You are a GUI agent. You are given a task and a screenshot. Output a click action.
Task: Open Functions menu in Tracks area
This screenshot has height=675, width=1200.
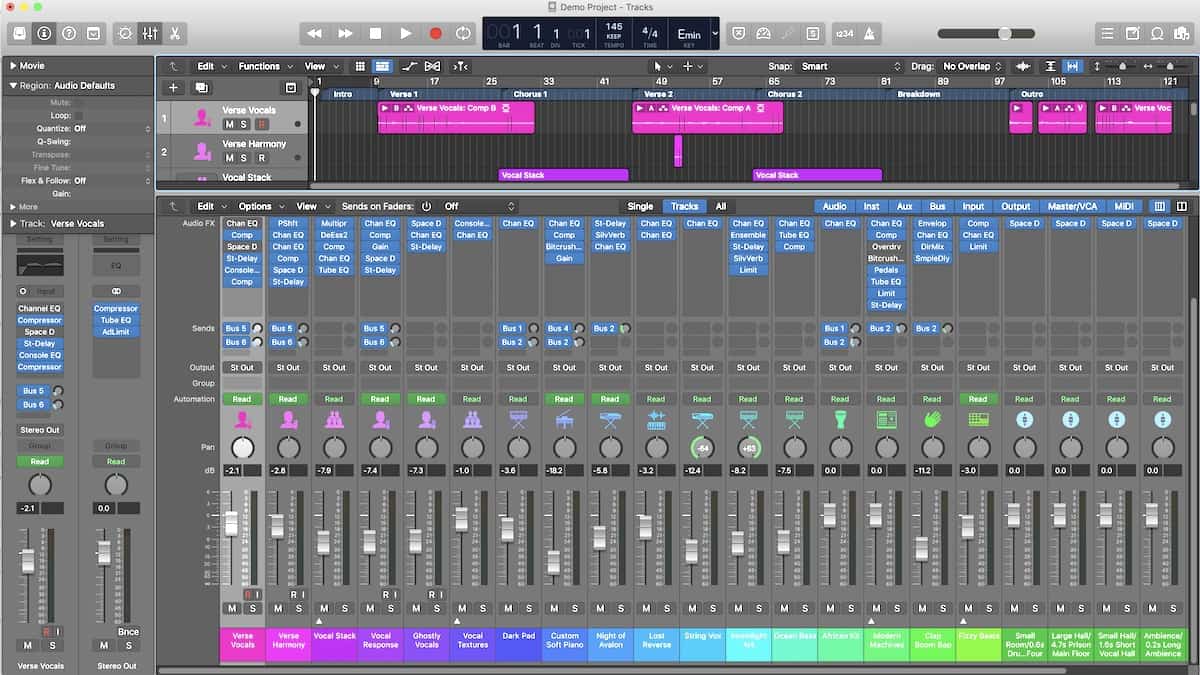[263, 66]
